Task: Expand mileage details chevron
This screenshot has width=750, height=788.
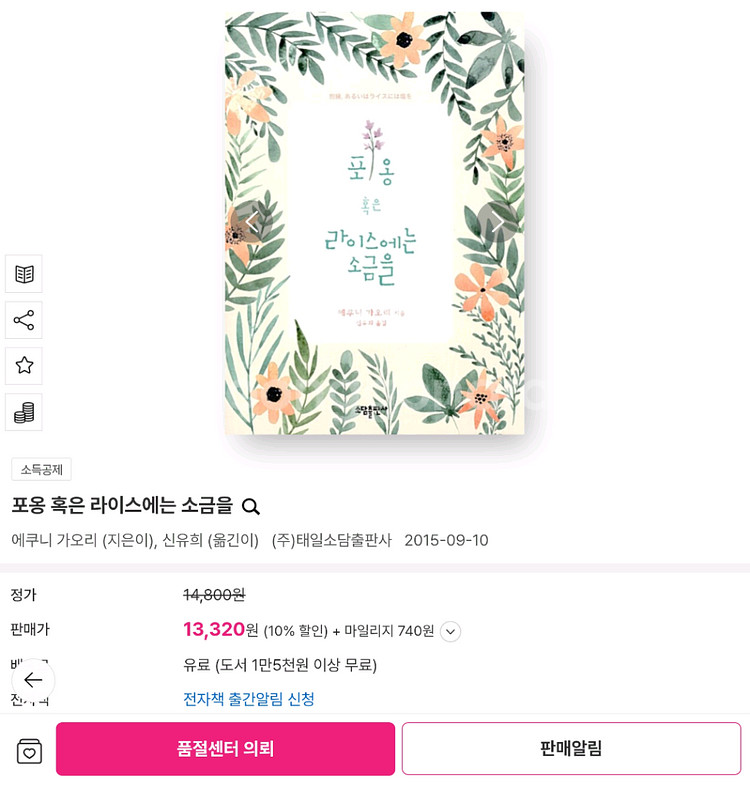Action: (x=450, y=632)
